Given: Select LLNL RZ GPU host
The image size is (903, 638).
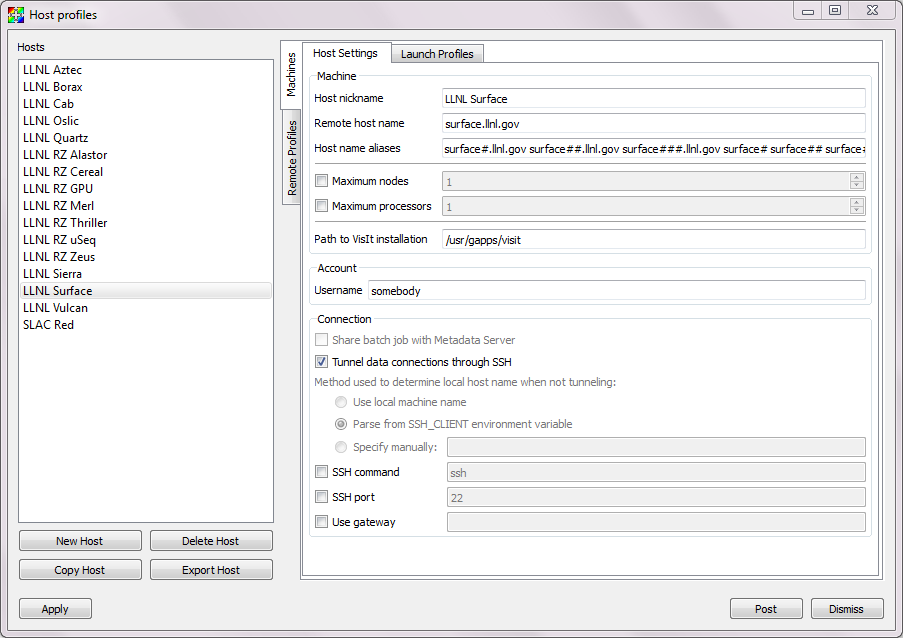Looking at the screenshot, I should (x=146, y=189).
